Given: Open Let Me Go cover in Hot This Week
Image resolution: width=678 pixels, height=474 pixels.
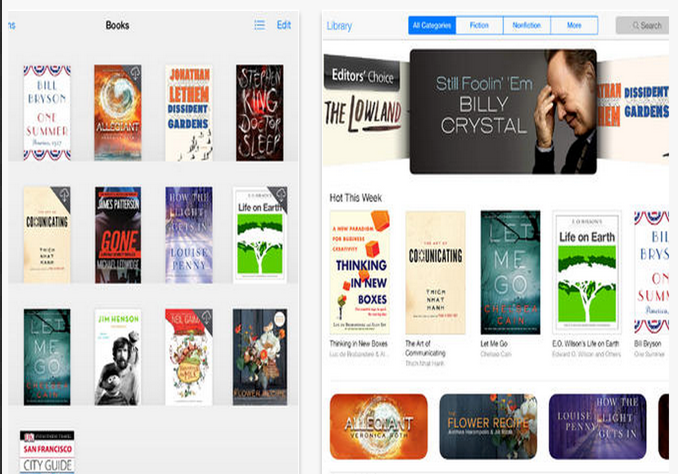Looking at the screenshot, I should pyautogui.click(x=510, y=272).
